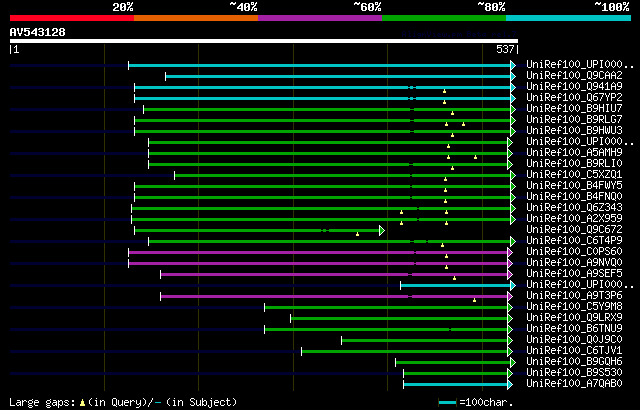Open the UniRef100_B9RLG7 hit label
The image size is (640, 410).
click(x=574, y=120)
